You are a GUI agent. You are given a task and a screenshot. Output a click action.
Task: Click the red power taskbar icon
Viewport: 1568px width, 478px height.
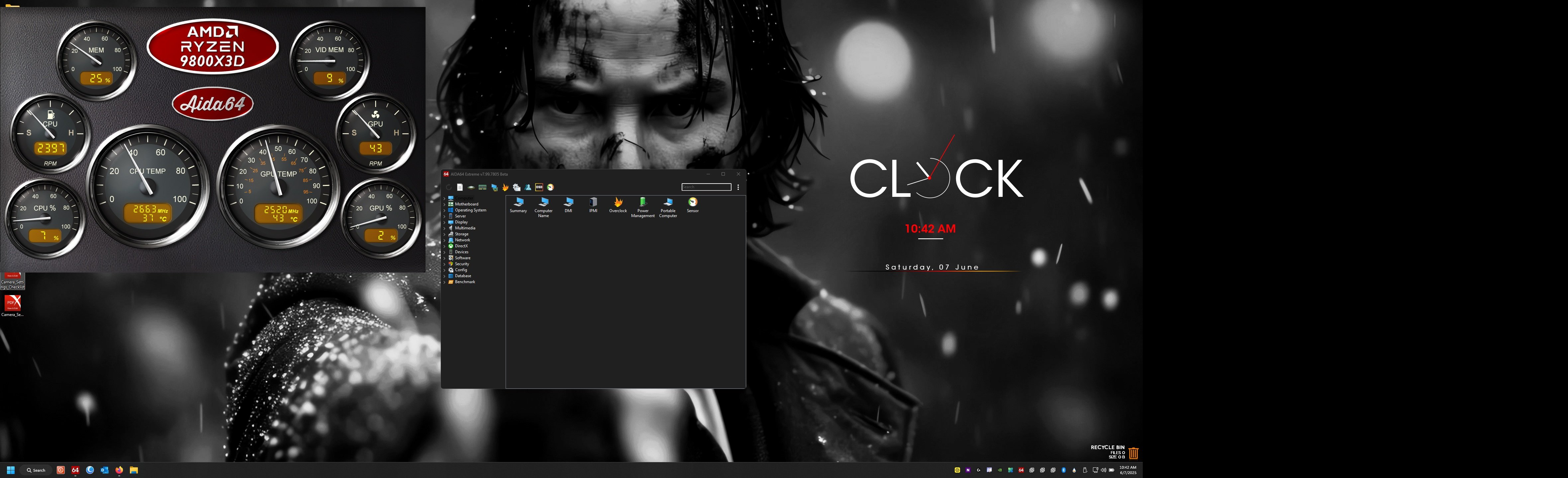click(x=61, y=470)
